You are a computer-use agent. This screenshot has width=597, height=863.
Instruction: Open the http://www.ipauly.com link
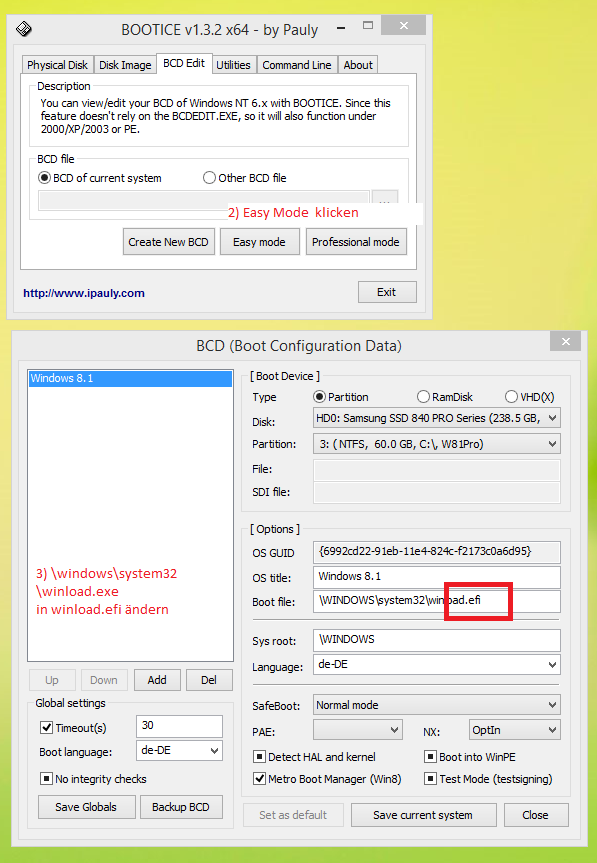pyautogui.click(x=84, y=293)
